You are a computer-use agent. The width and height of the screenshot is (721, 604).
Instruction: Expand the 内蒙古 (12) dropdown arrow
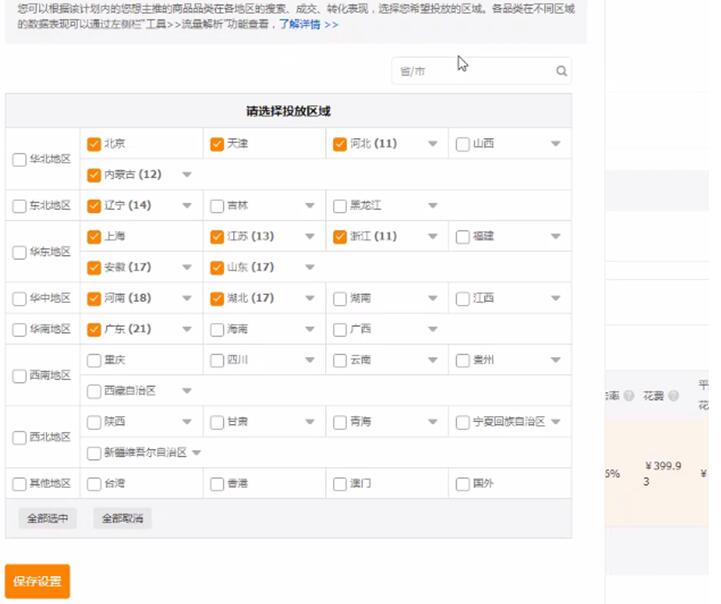[x=187, y=175]
